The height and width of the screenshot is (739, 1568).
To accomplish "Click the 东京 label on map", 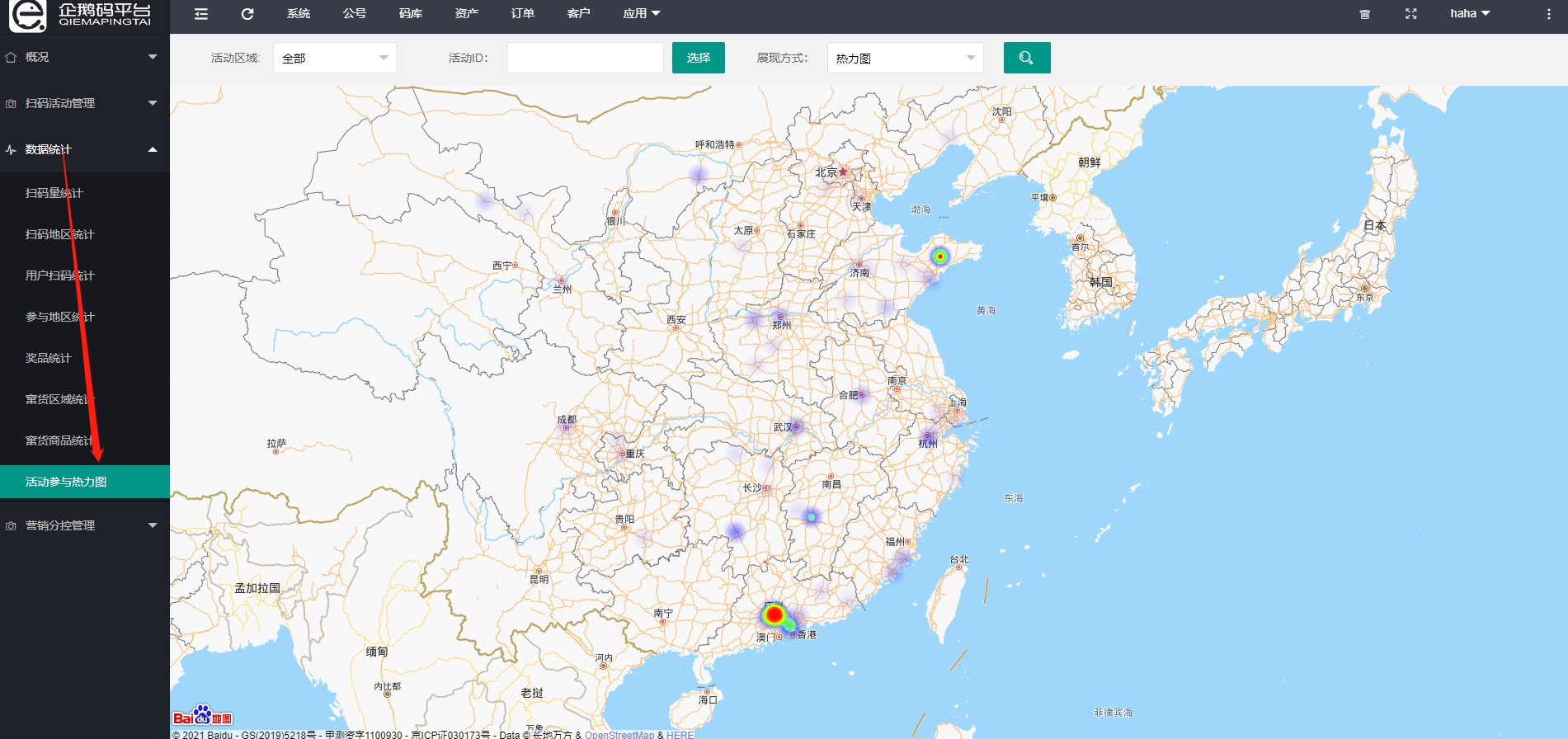I will tap(1365, 298).
